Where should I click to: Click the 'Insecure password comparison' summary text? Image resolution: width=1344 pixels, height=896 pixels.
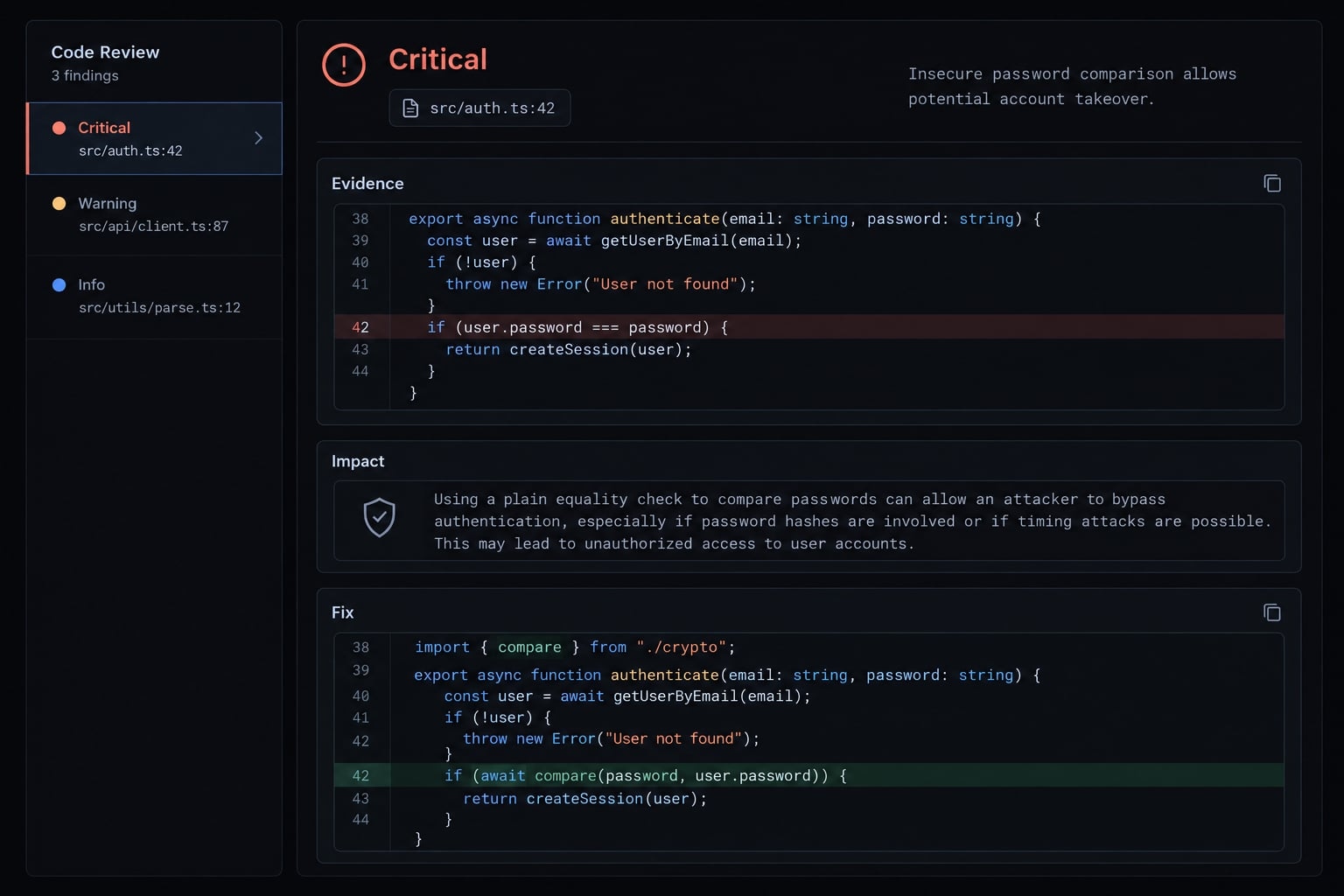coord(1072,87)
